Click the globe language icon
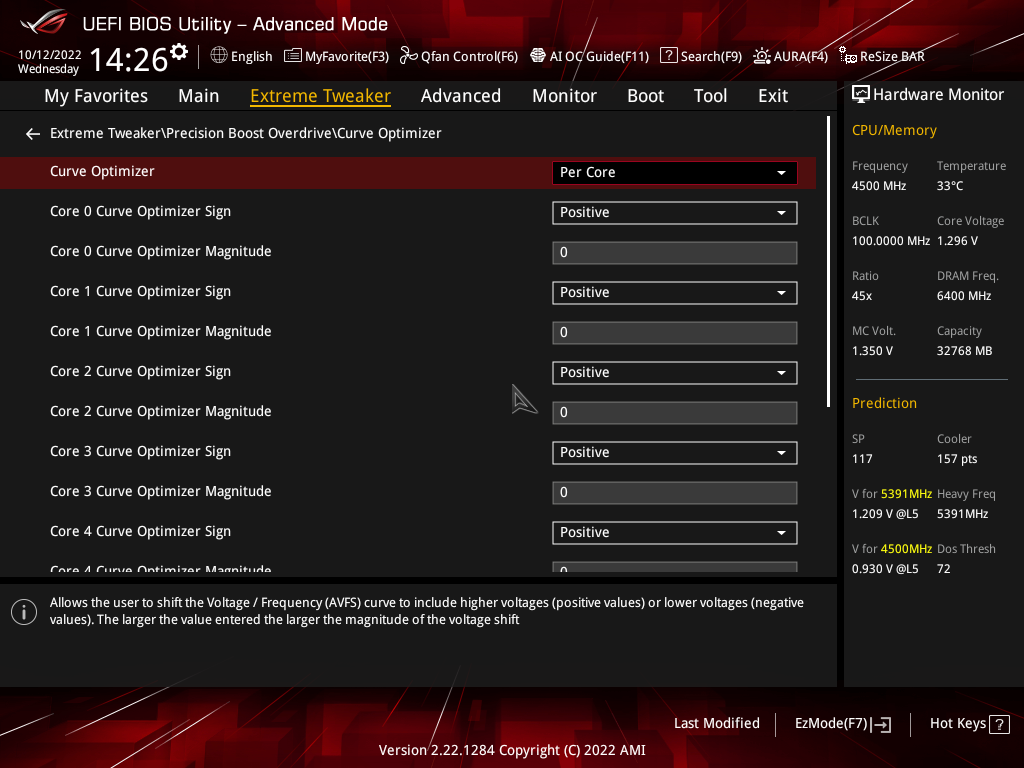The height and width of the screenshot is (768, 1024). click(x=219, y=56)
